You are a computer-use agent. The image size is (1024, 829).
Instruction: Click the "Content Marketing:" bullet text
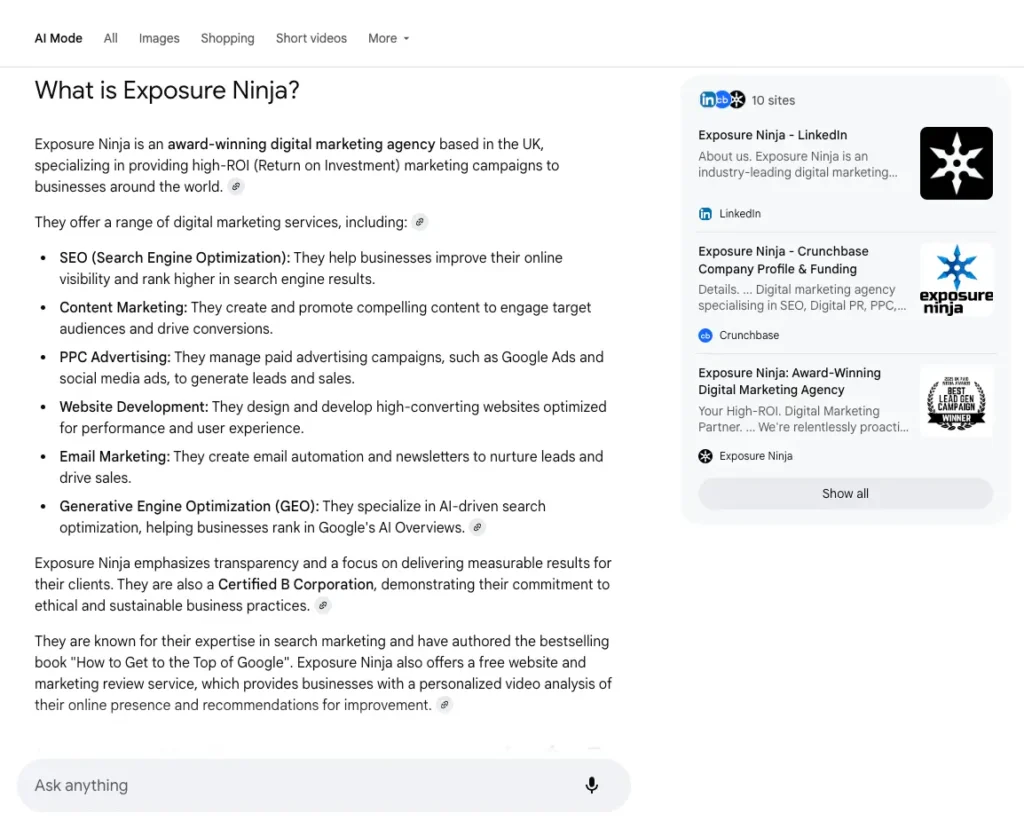(x=123, y=308)
